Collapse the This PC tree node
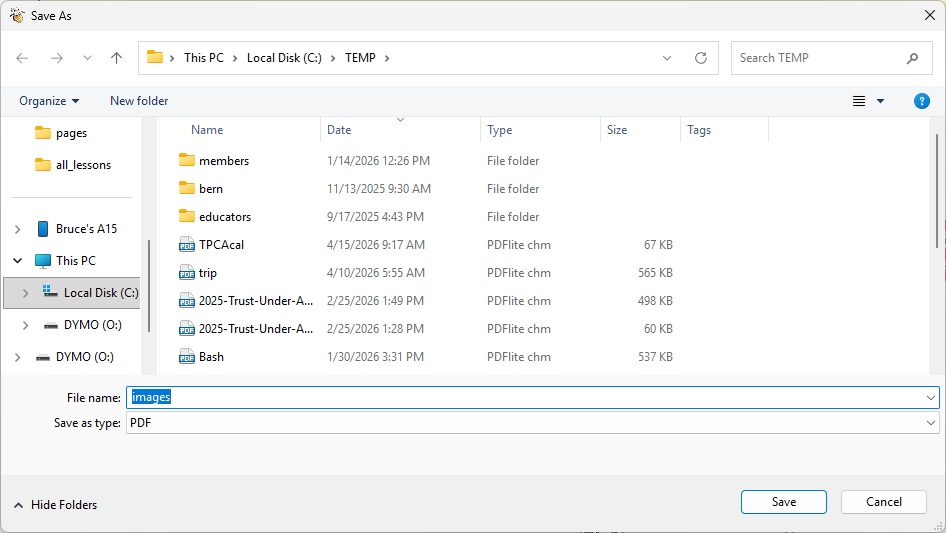The width and height of the screenshot is (946, 533). [x=17, y=261]
